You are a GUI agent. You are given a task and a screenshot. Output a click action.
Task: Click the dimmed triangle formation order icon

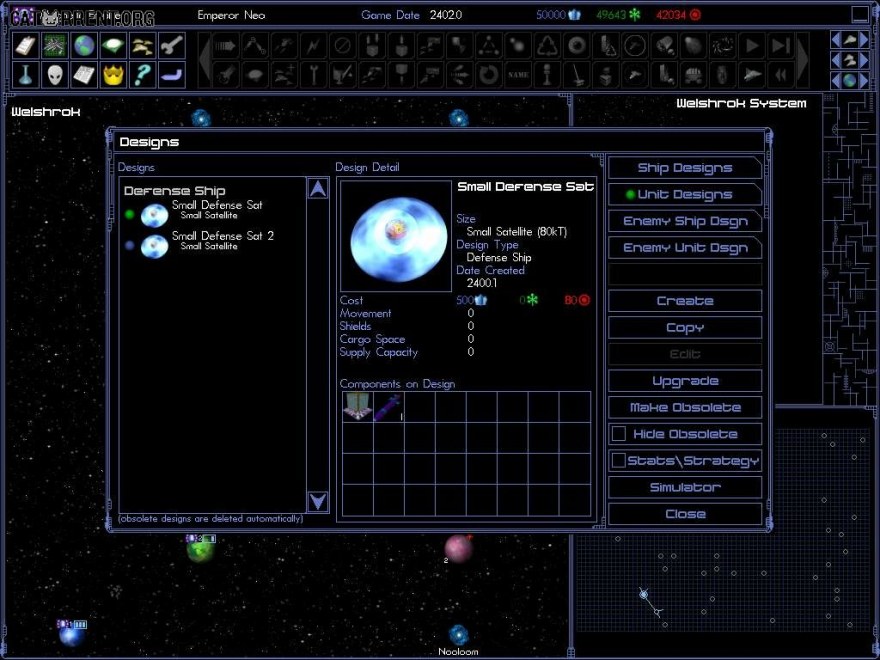[x=488, y=45]
